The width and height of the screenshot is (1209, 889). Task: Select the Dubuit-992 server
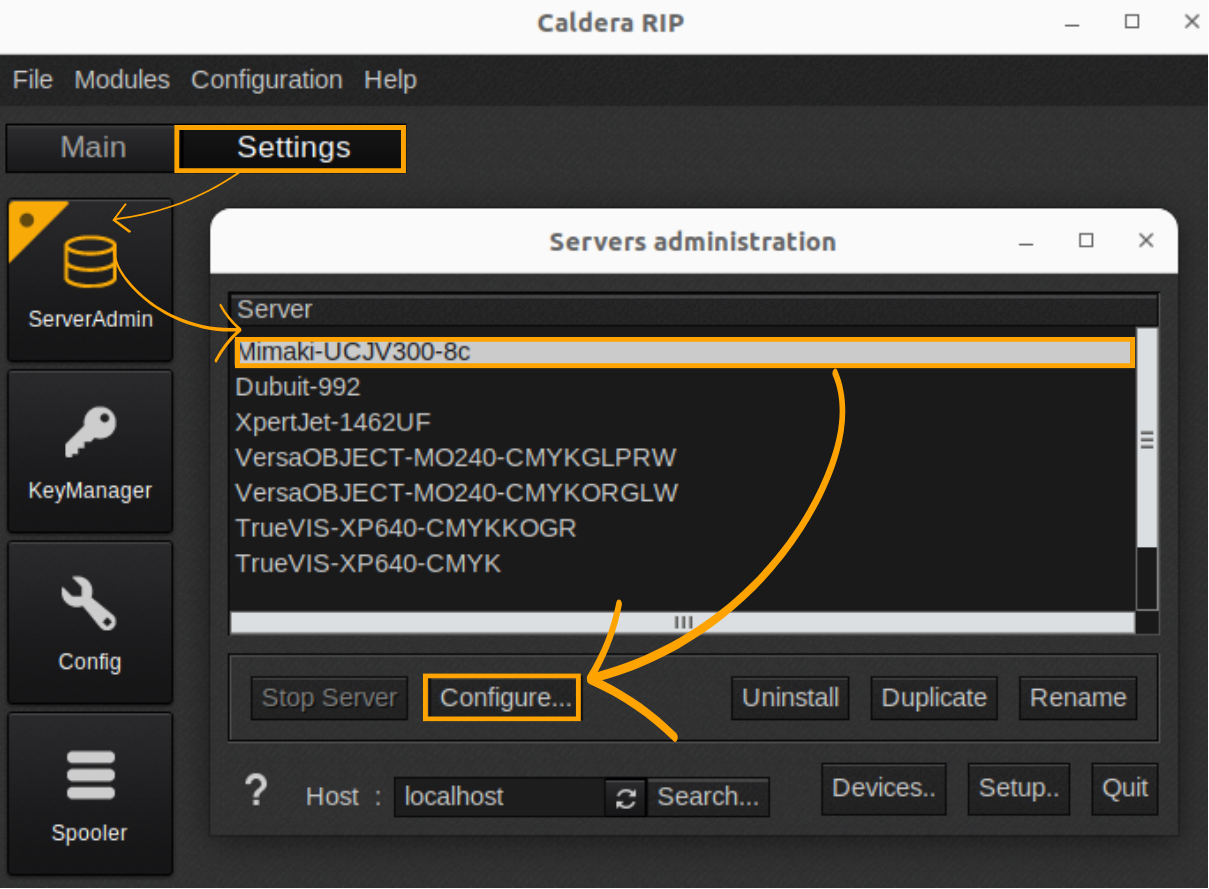pyautogui.click(x=298, y=387)
